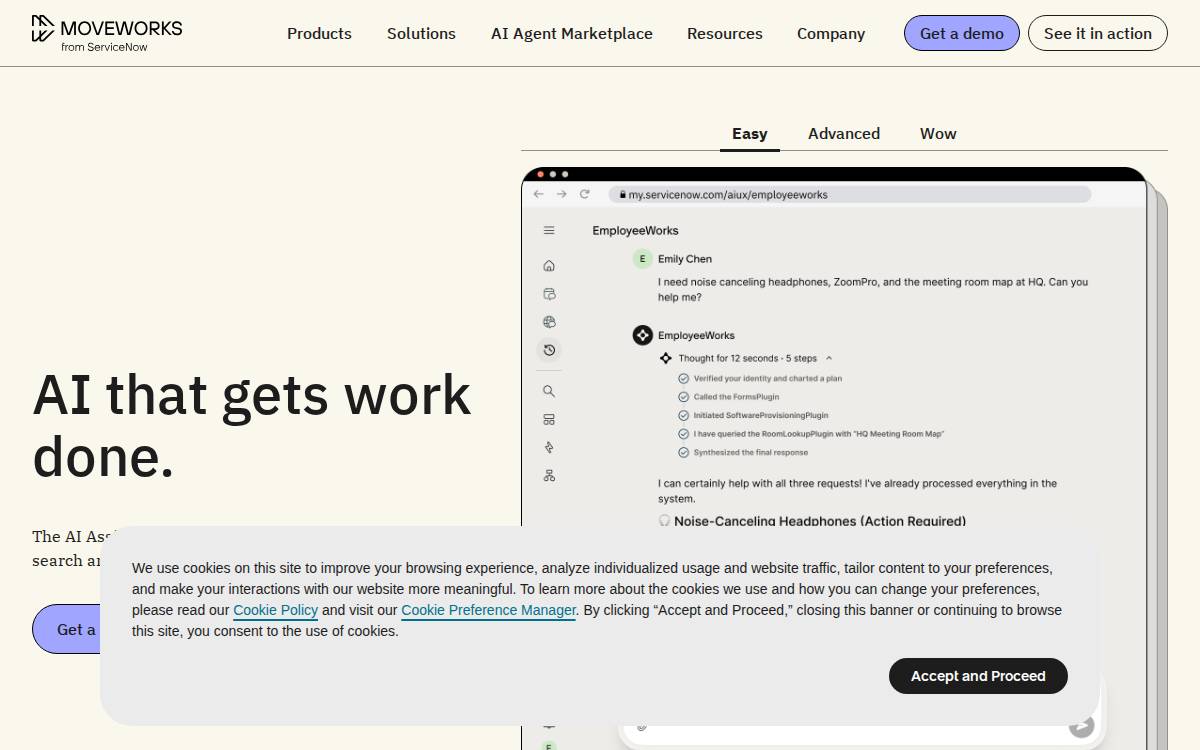The image size is (1200, 750).
Task: Click the Emily Chen name label
Action: 685,259
